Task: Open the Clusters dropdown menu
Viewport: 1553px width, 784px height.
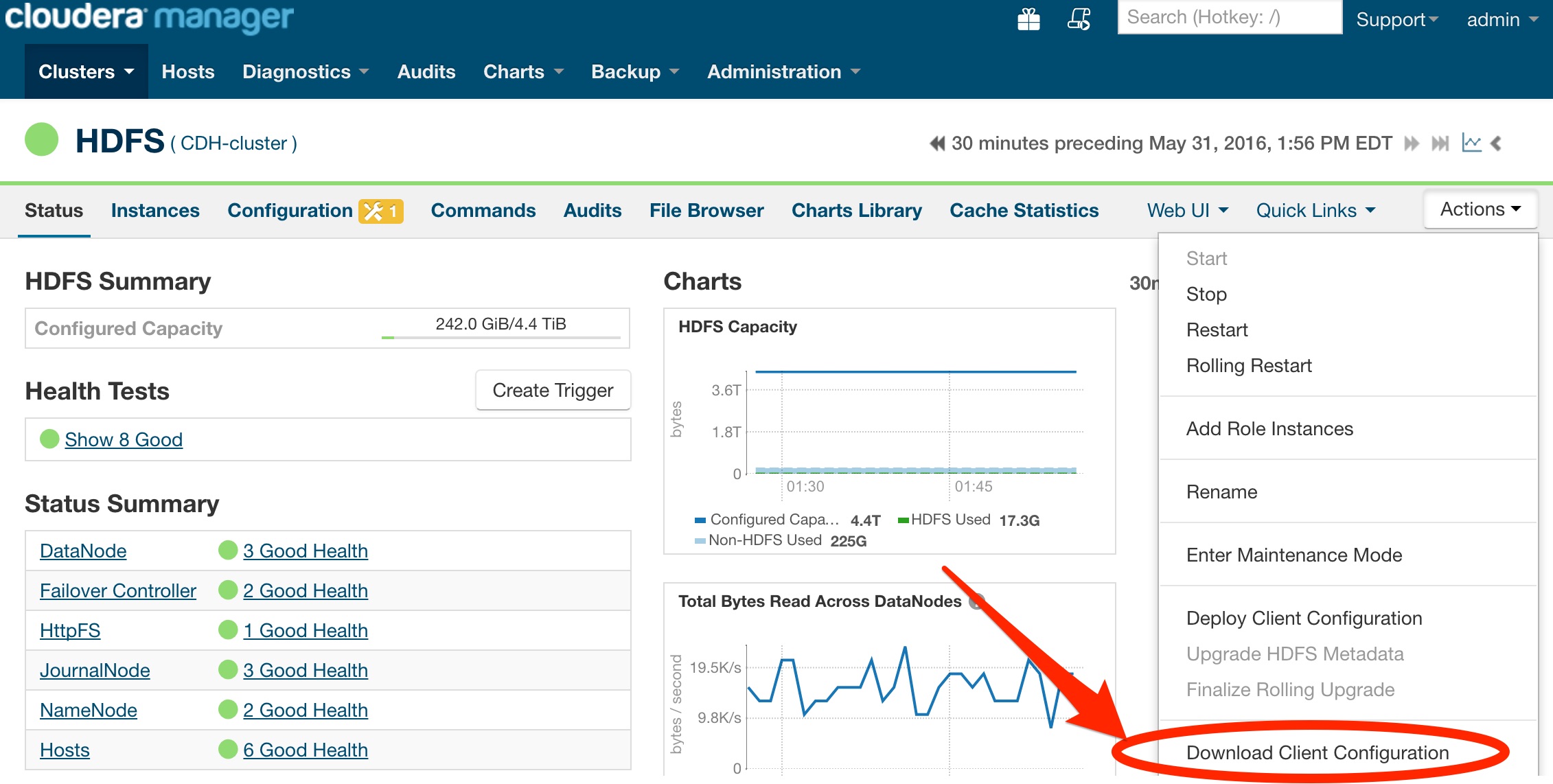Action: pyautogui.click(x=86, y=71)
